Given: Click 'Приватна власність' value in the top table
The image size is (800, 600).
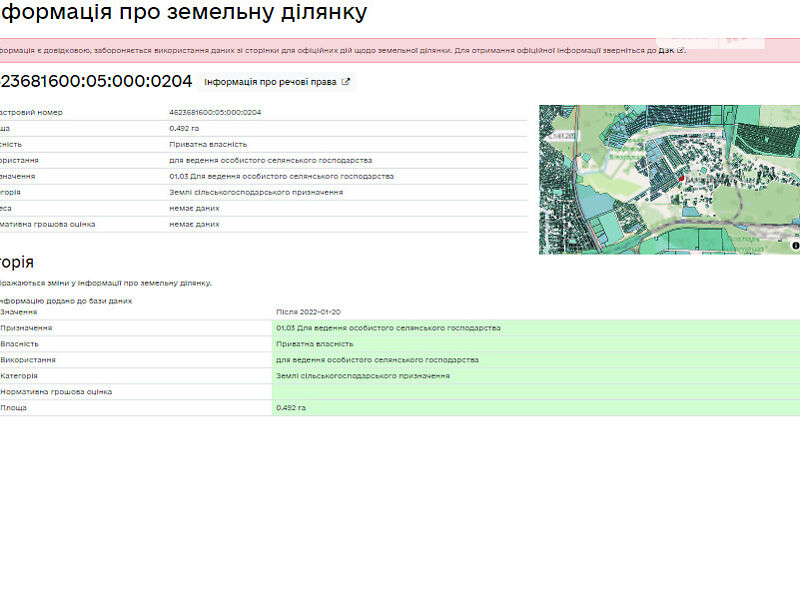Looking at the screenshot, I should click(x=208, y=144).
